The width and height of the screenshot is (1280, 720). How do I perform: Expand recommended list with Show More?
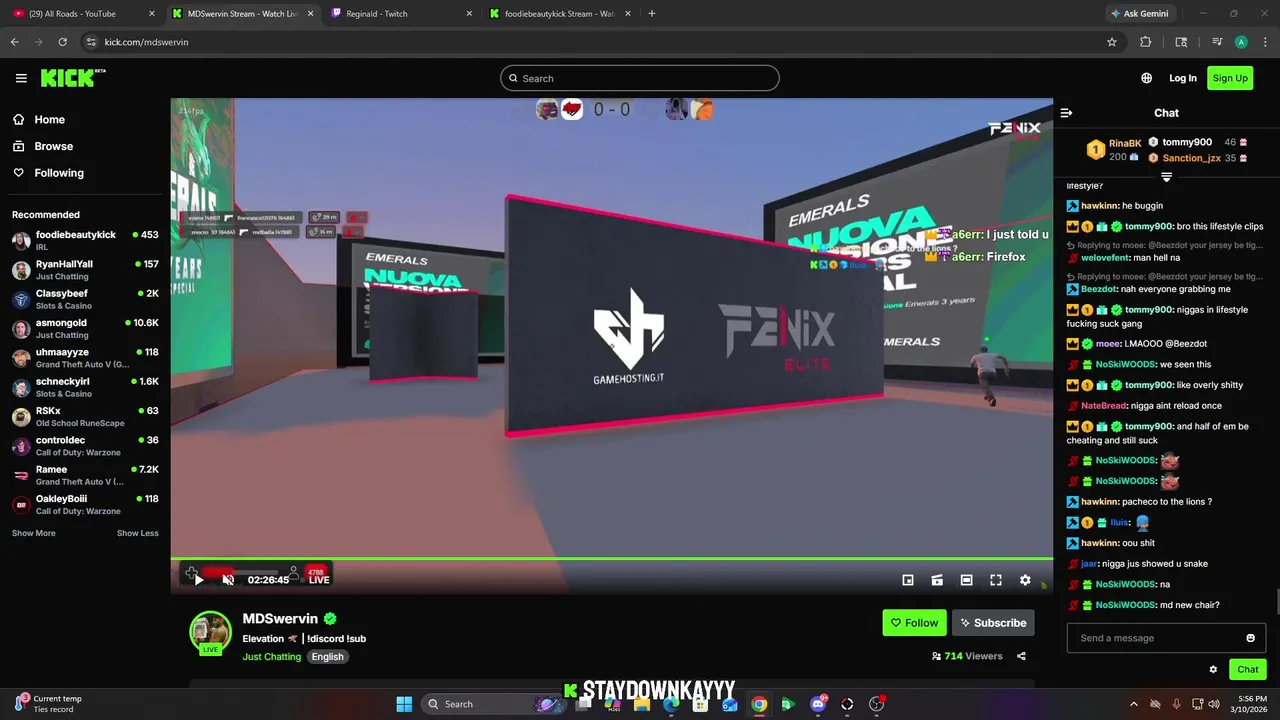[33, 533]
